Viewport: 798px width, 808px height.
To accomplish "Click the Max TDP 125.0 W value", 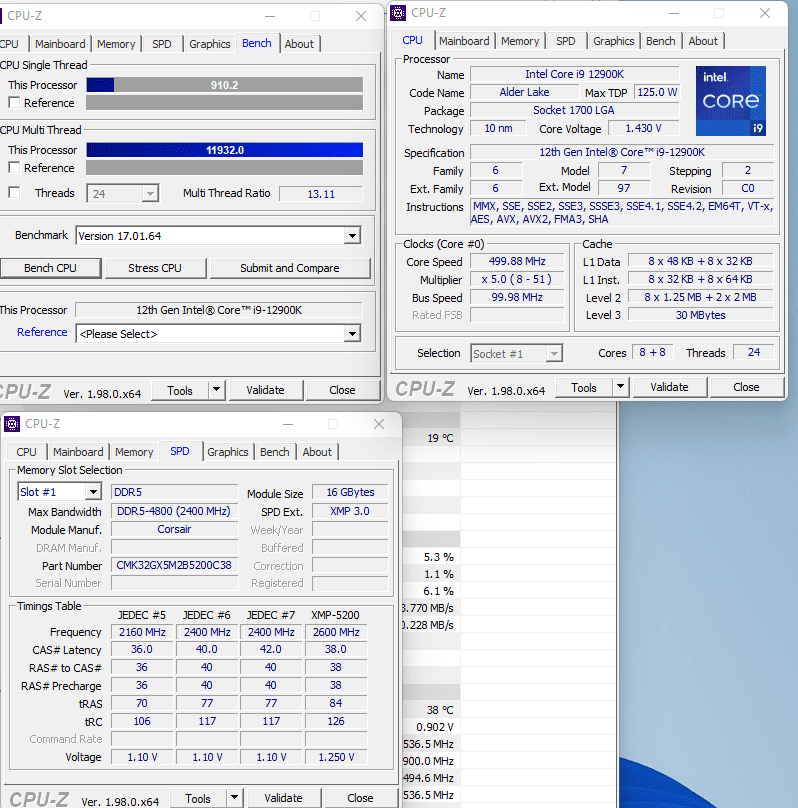I will click(x=657, y=92).
